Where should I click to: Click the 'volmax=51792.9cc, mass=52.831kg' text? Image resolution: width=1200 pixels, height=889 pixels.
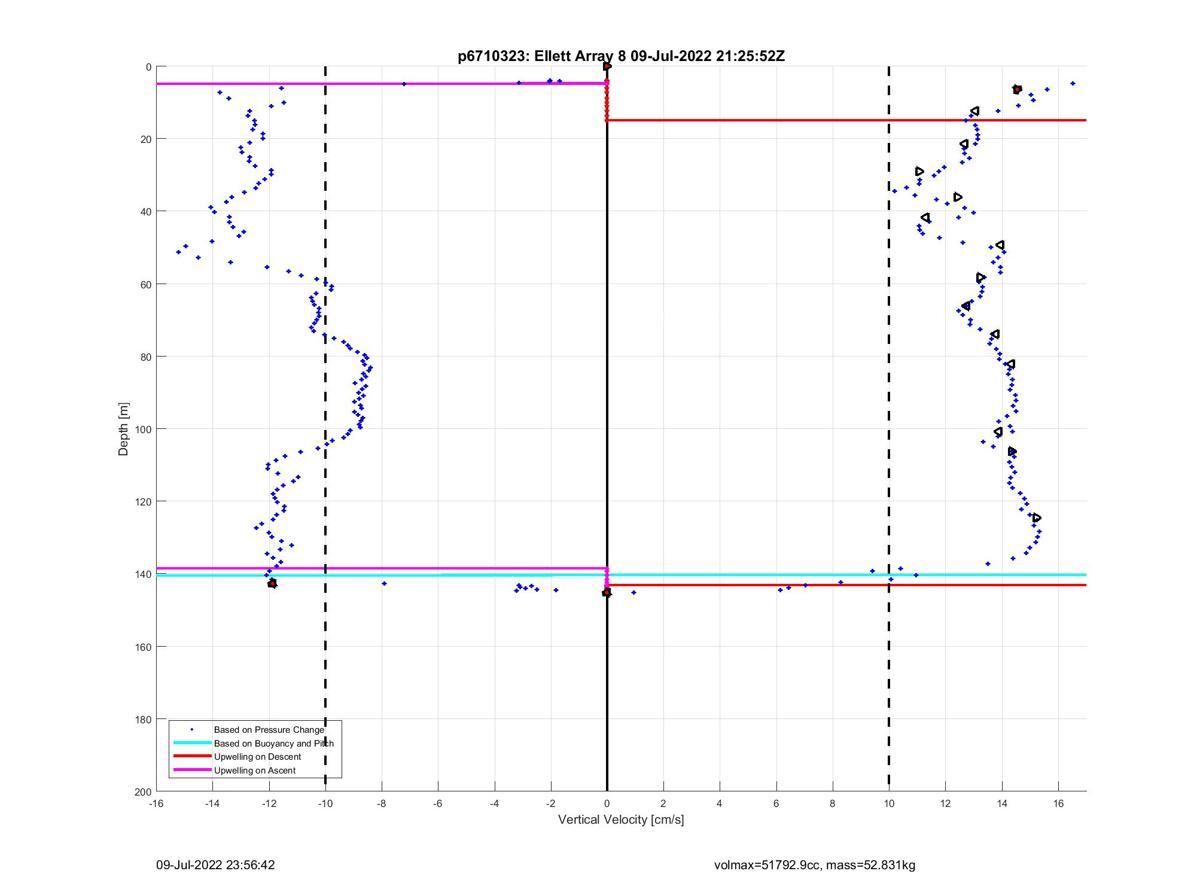coord(815,865)
